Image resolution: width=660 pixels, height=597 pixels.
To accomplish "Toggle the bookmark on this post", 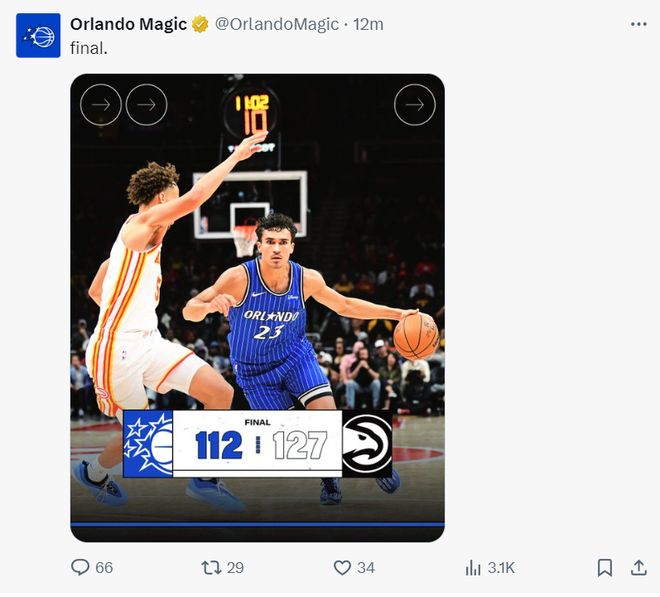I will click(605, 567).
